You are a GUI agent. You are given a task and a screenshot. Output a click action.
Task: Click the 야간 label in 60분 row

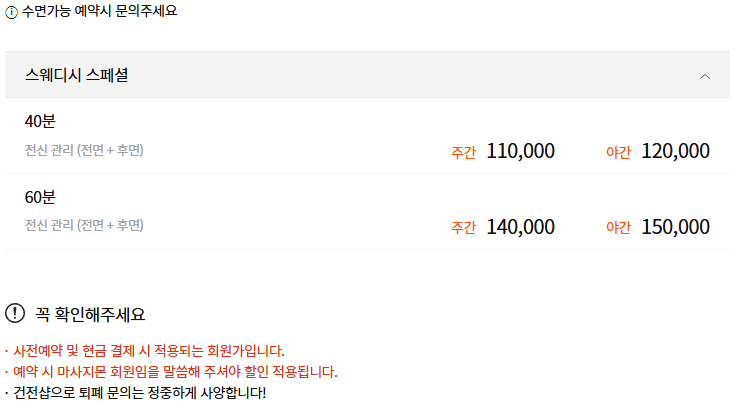618,228
